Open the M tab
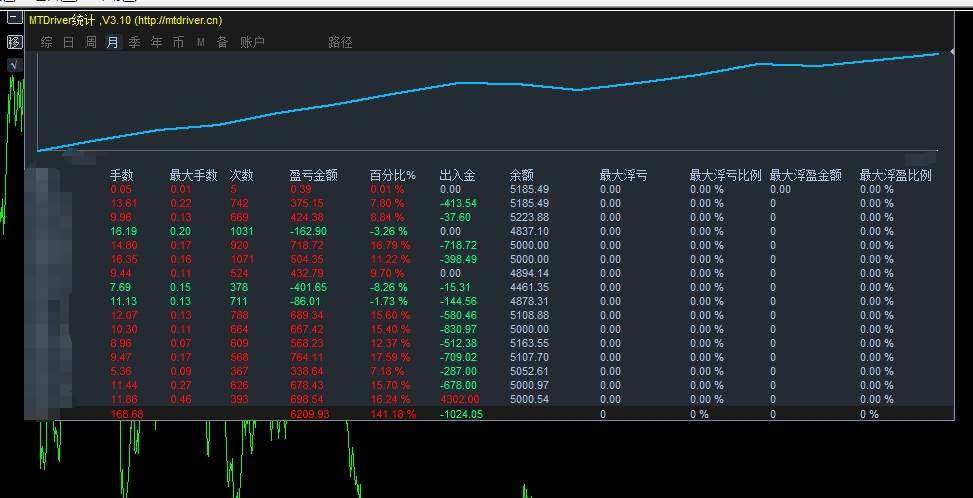Screen dimensions: 973x498 pyautogui.click(x=200, y=42)
